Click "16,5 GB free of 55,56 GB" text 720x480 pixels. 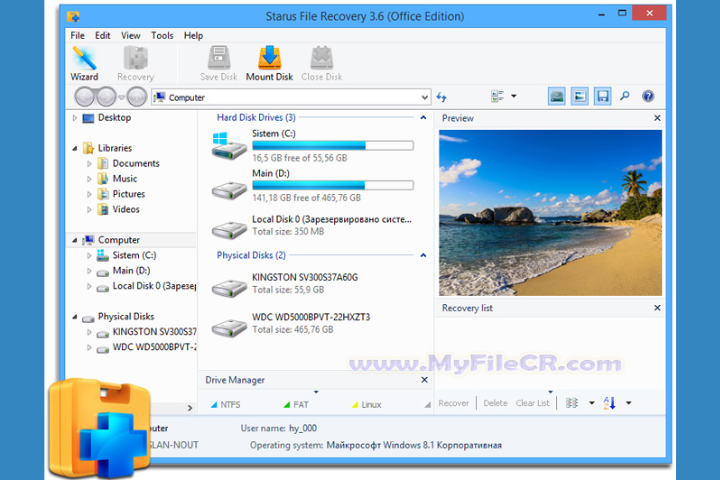click(299, 158)
